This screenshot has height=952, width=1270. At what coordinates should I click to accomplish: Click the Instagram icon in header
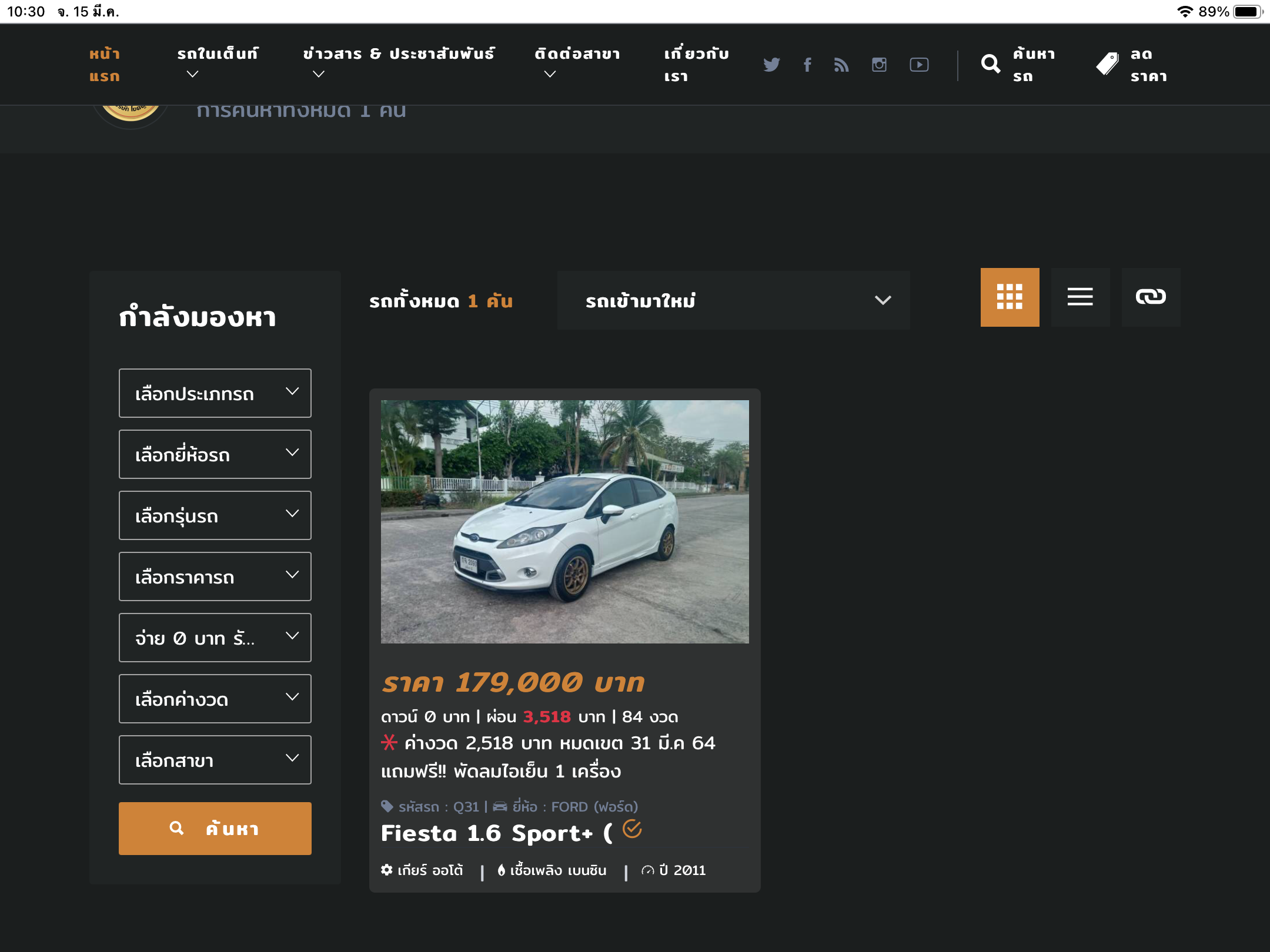tap(879, 65)
